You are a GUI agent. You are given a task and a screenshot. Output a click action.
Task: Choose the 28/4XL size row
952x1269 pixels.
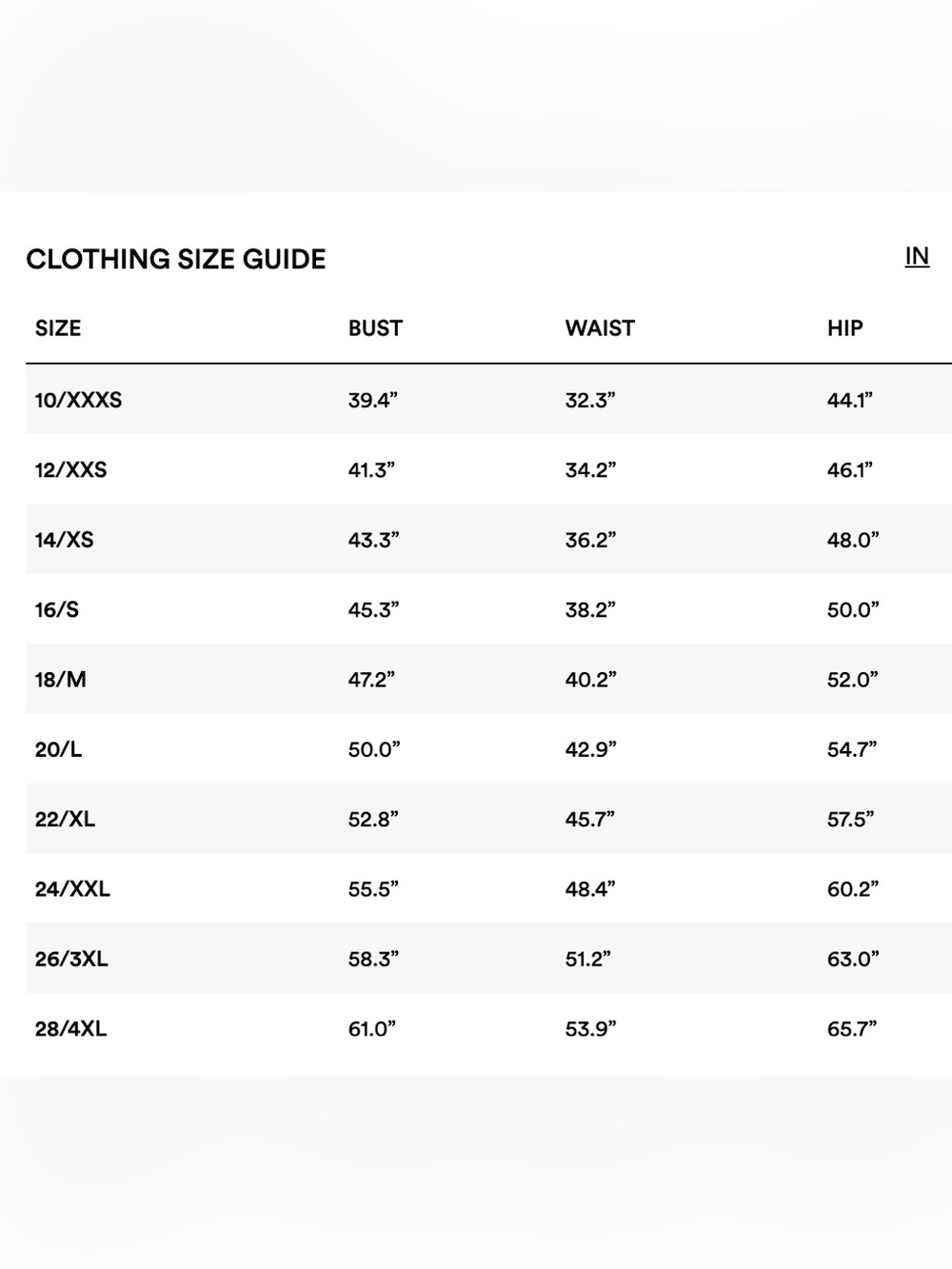click(x=488, y=1028)
